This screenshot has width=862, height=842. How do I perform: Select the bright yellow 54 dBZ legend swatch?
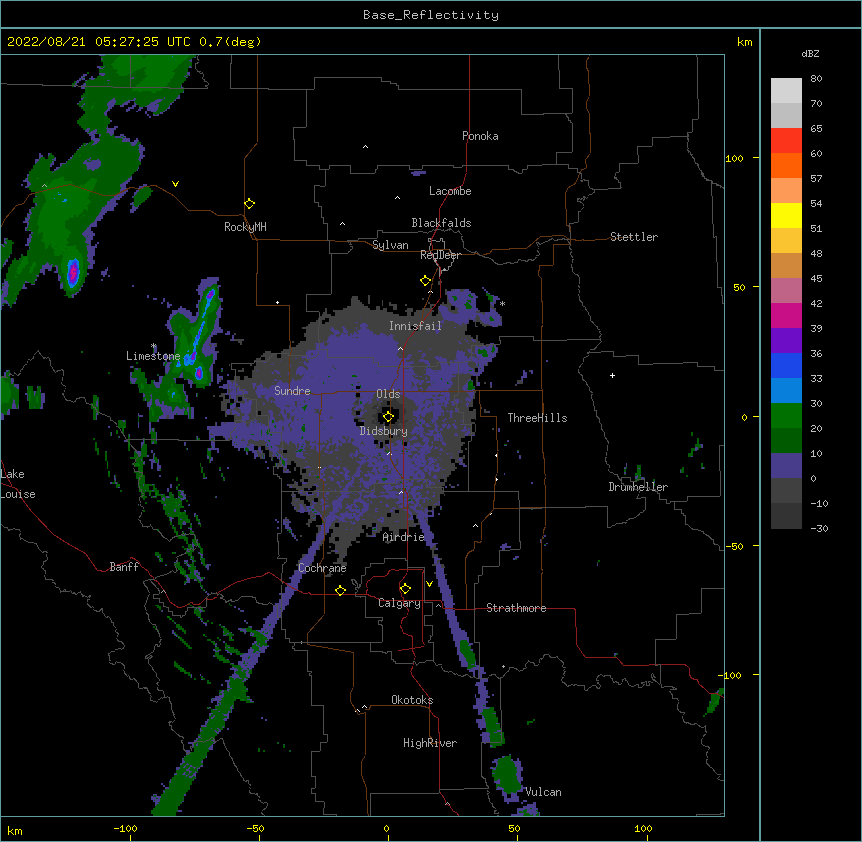[x=786, y=215]
